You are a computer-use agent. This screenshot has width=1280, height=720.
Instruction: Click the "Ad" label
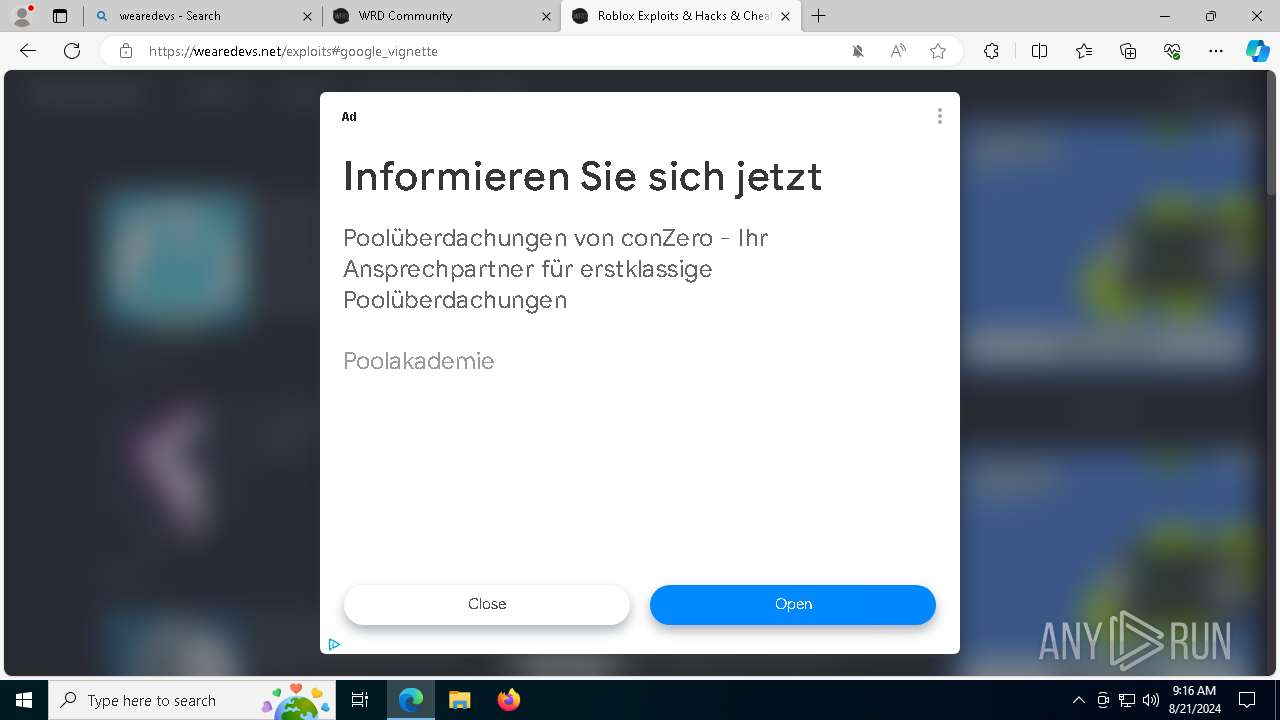point(349,117)
